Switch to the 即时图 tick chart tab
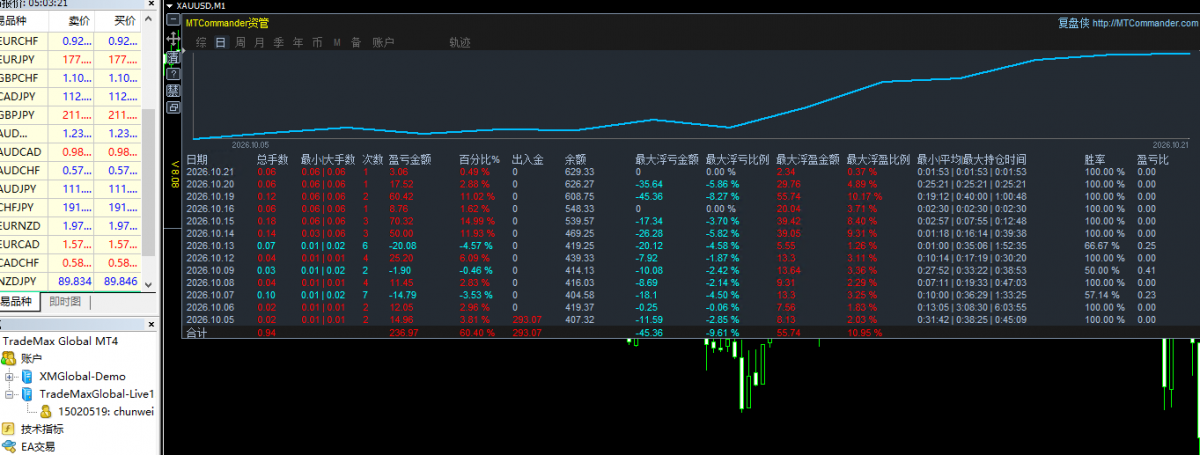Viewport: 1200px width, 455px height. click(65, 301)
